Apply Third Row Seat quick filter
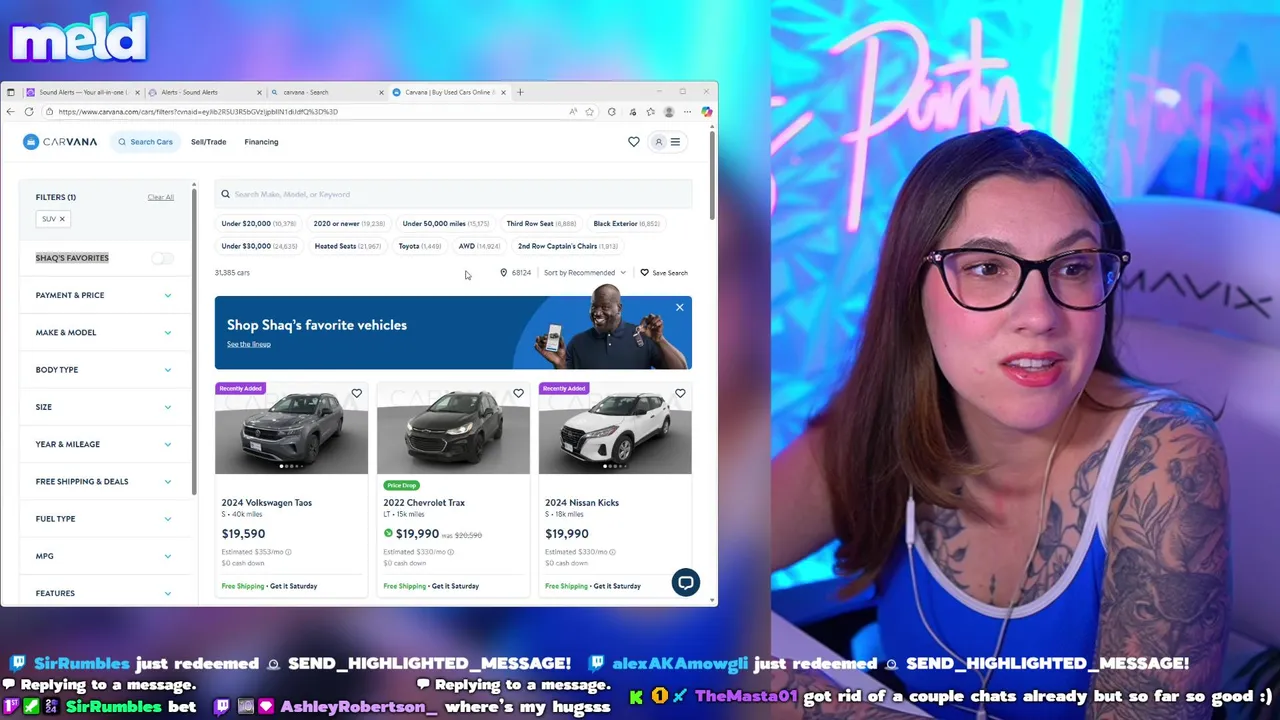Screen dimensions: 1280x720 (541, 224)
